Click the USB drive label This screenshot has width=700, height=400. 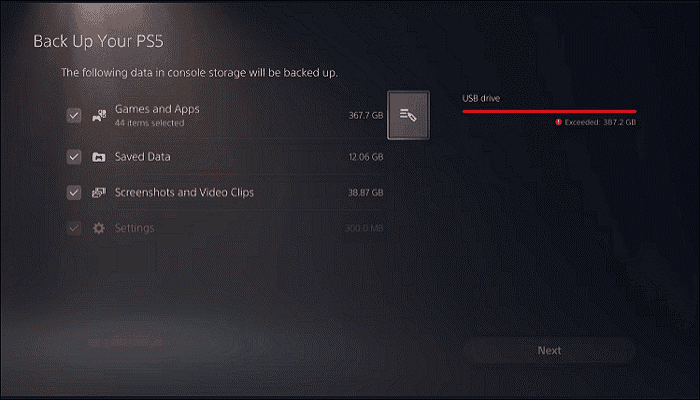[481, 98]
